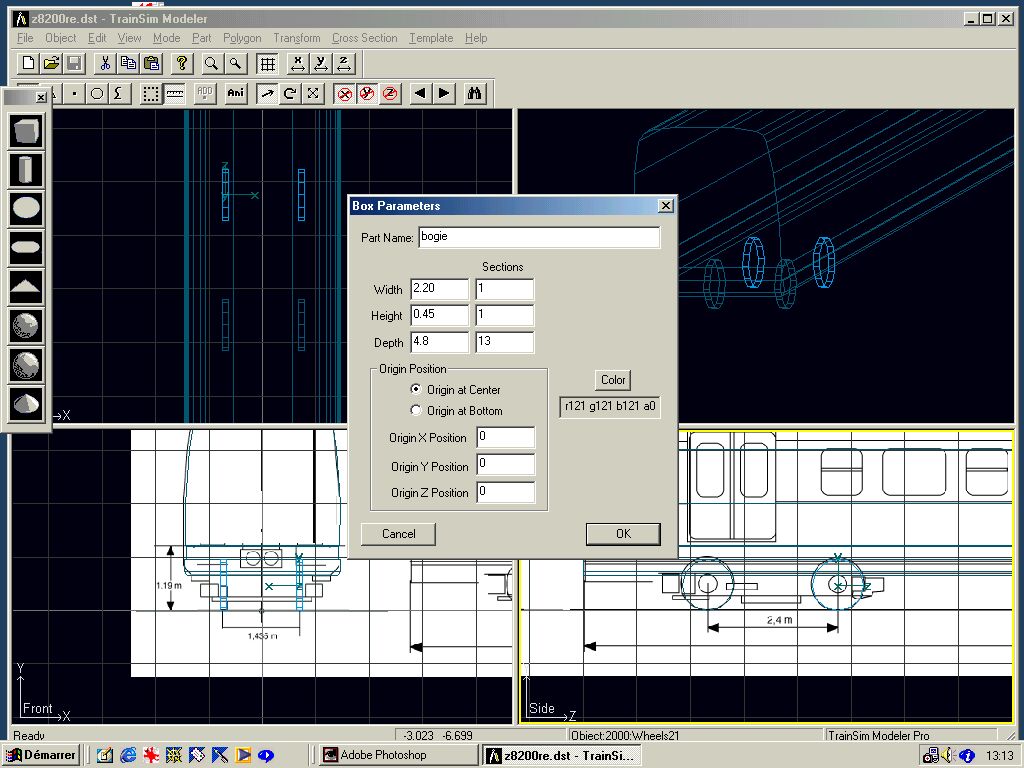1024x768 pixels.
Task: Click the Open file folder icon
Action: pyautogui.click(x=51, y=64)
